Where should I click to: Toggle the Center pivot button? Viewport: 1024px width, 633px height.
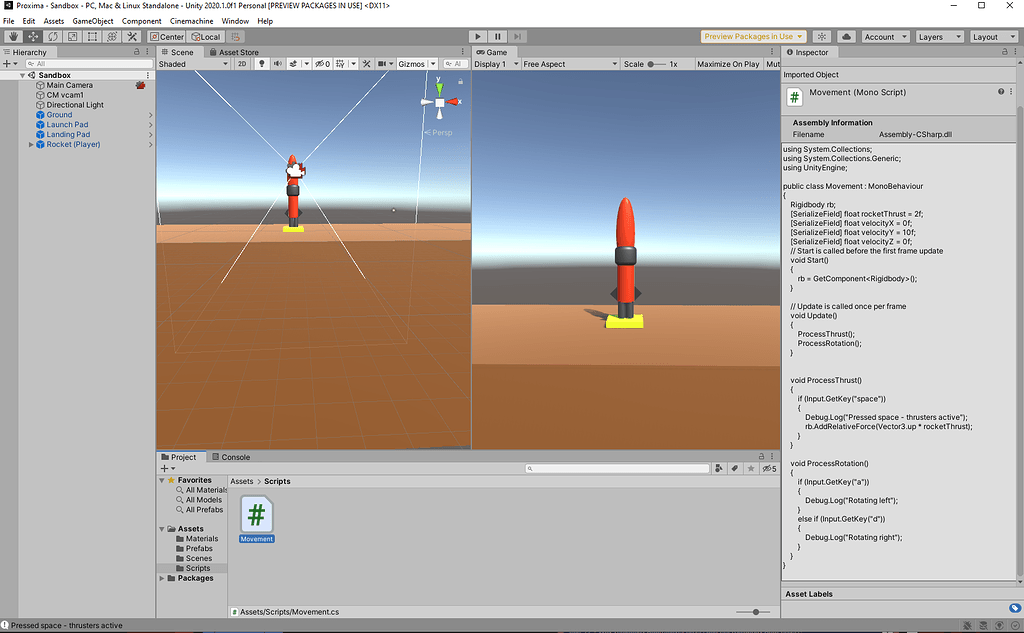pos(167,37)
